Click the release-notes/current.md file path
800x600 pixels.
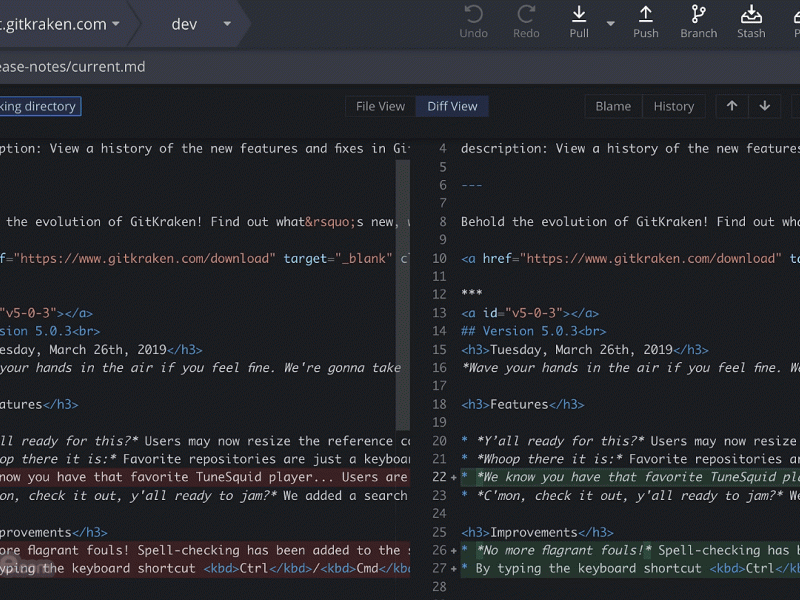(72, 67)
